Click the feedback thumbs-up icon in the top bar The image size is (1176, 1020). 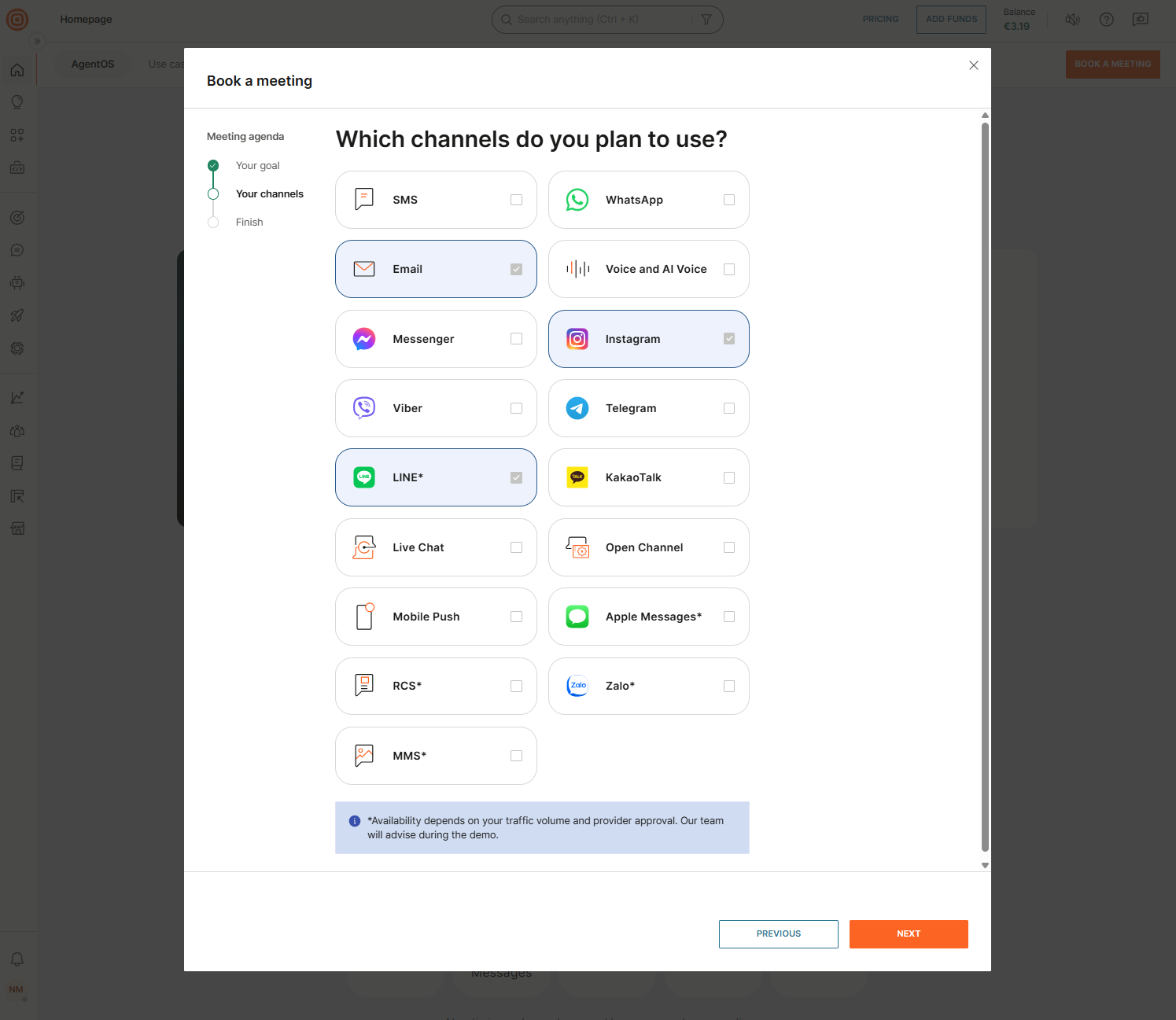[1140, 19]
